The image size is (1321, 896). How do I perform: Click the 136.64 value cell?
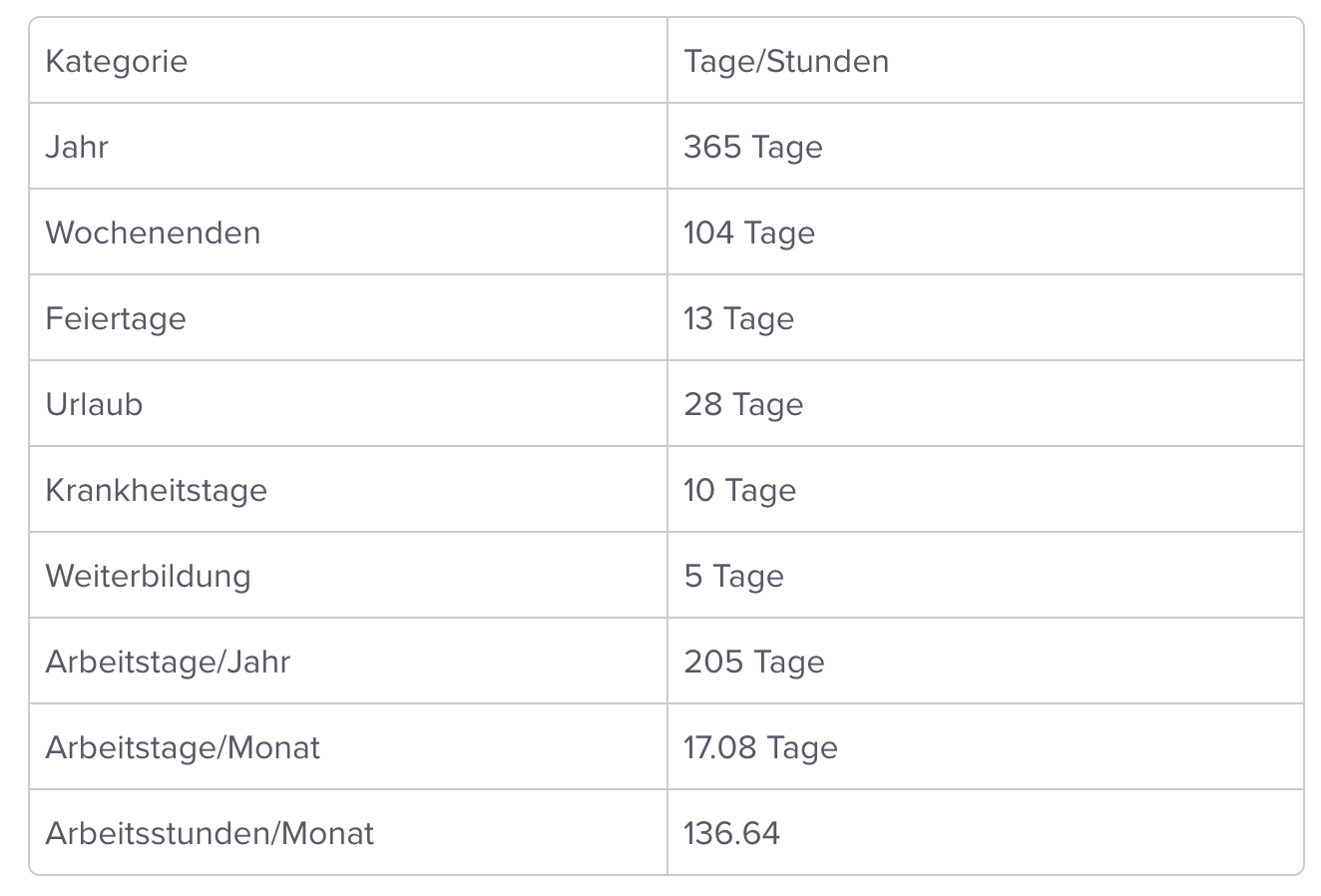(x=731, y=833)
